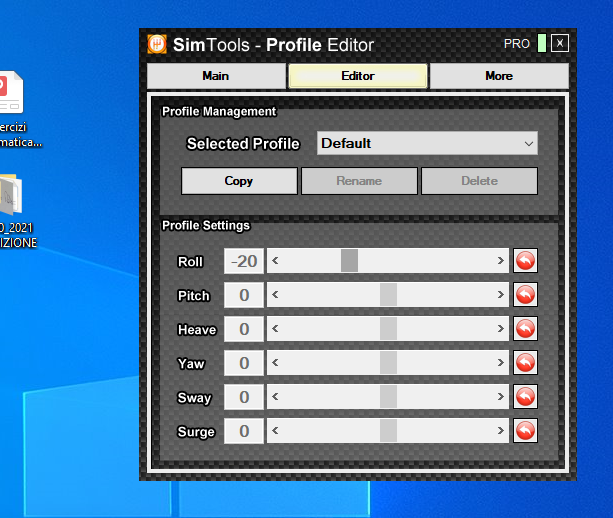The width and height of the screenshot is (613, 518).
Task: Decrease Roll with the left arrow
Action: pyautogui.click(x=275, y=261)
